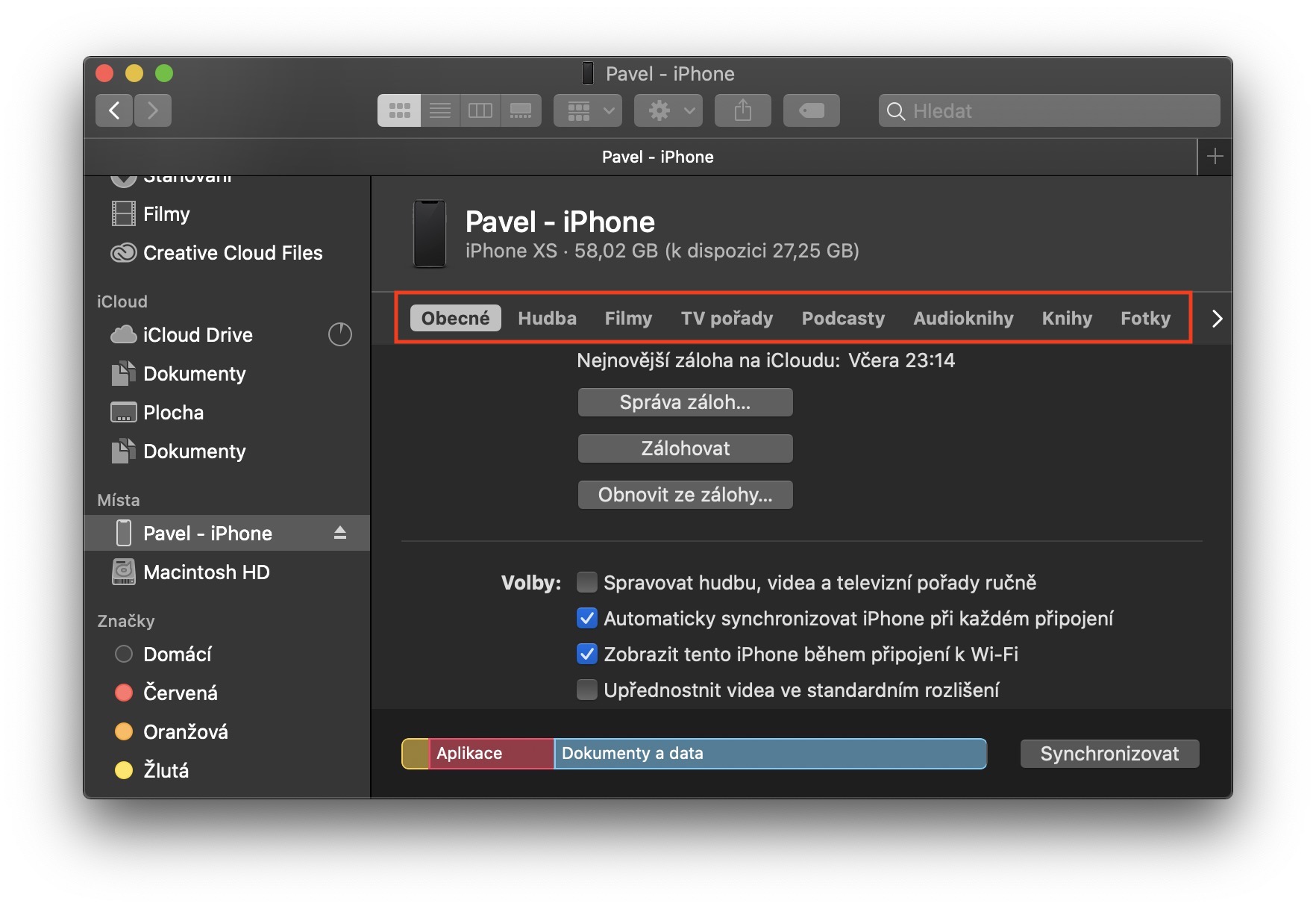Click the Share toolbar button
The height and width of the screenshot is (909, 1316).
click(743, 110)
